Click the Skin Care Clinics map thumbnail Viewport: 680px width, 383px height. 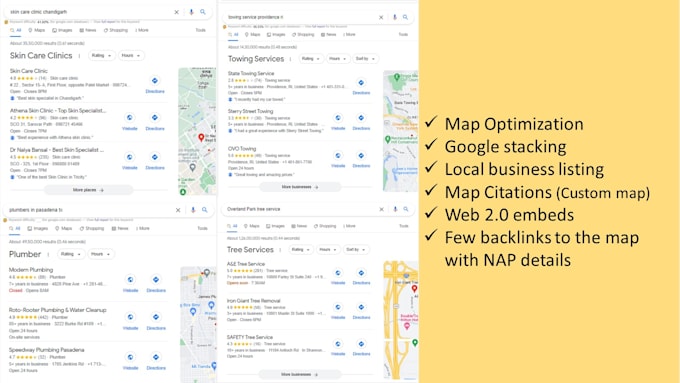coord(197,131)
